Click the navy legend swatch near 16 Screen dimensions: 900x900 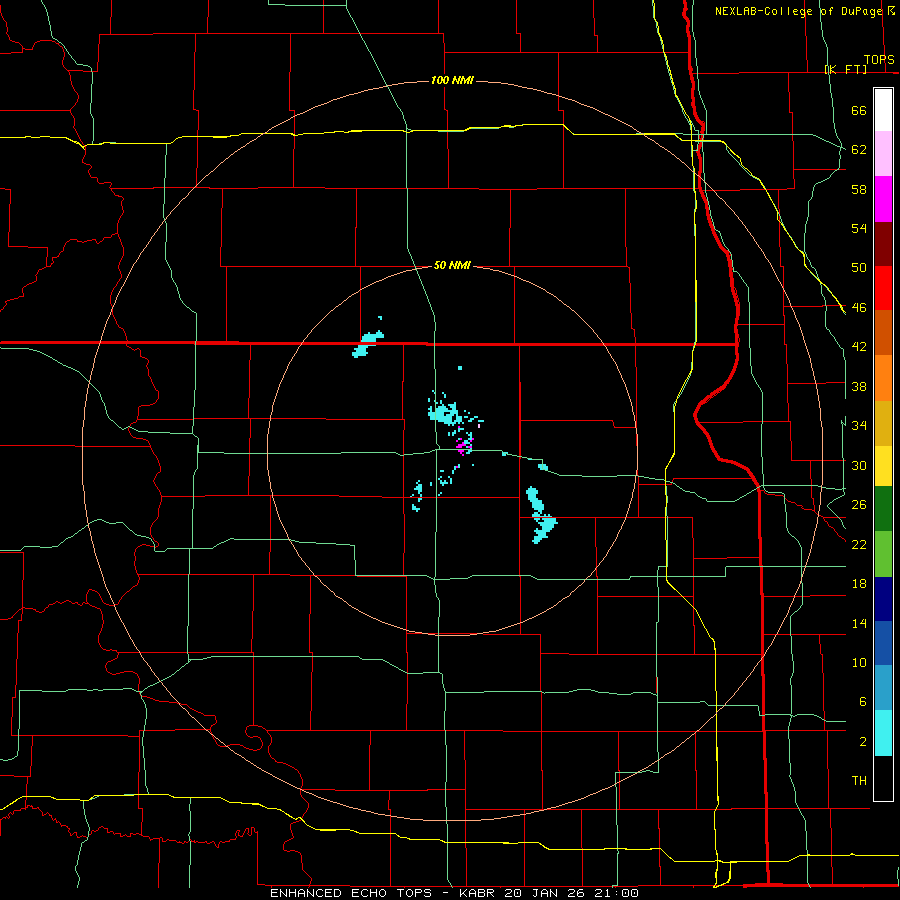[x=883, y=599]
